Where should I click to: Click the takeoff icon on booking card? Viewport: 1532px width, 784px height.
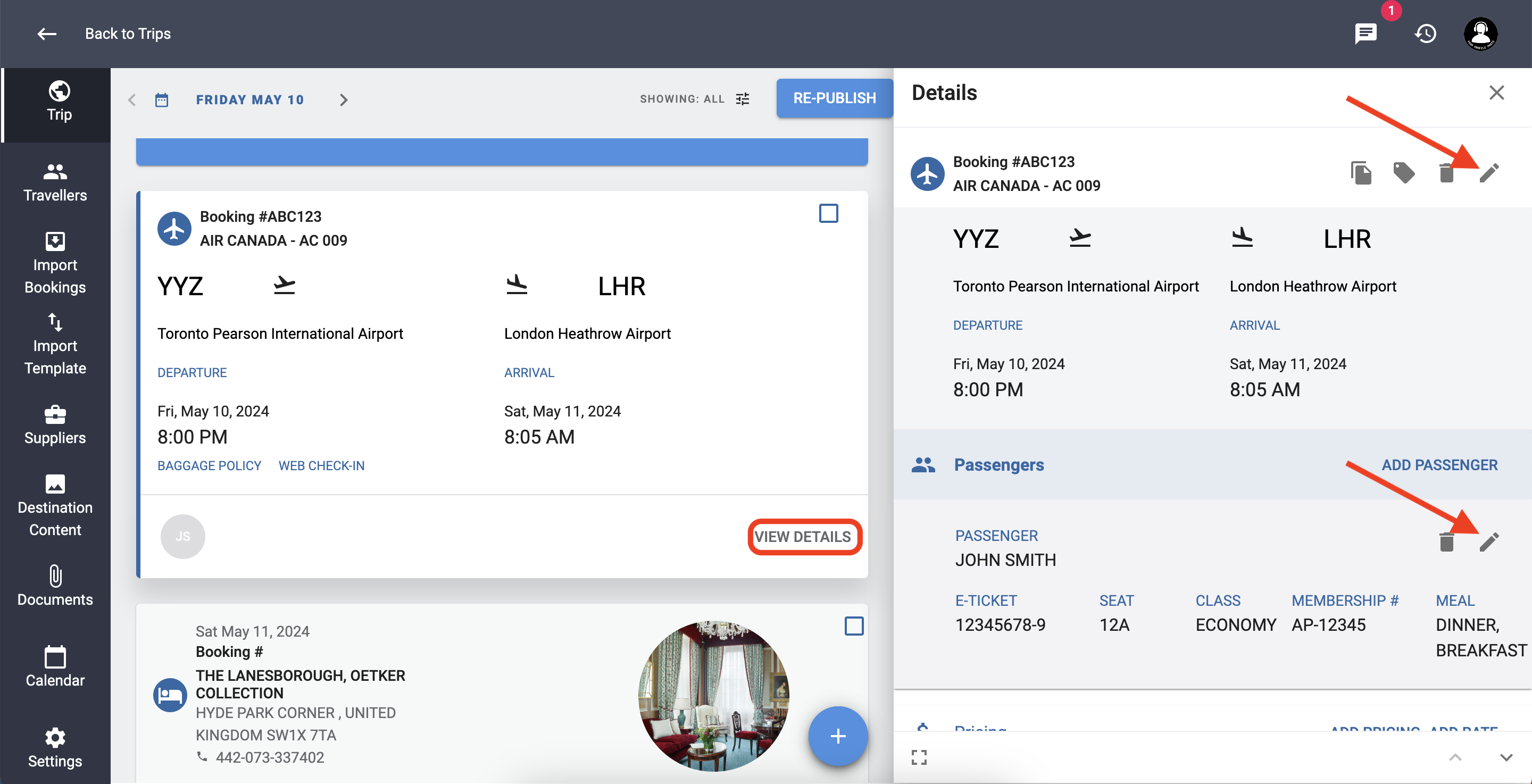point(284,286)
